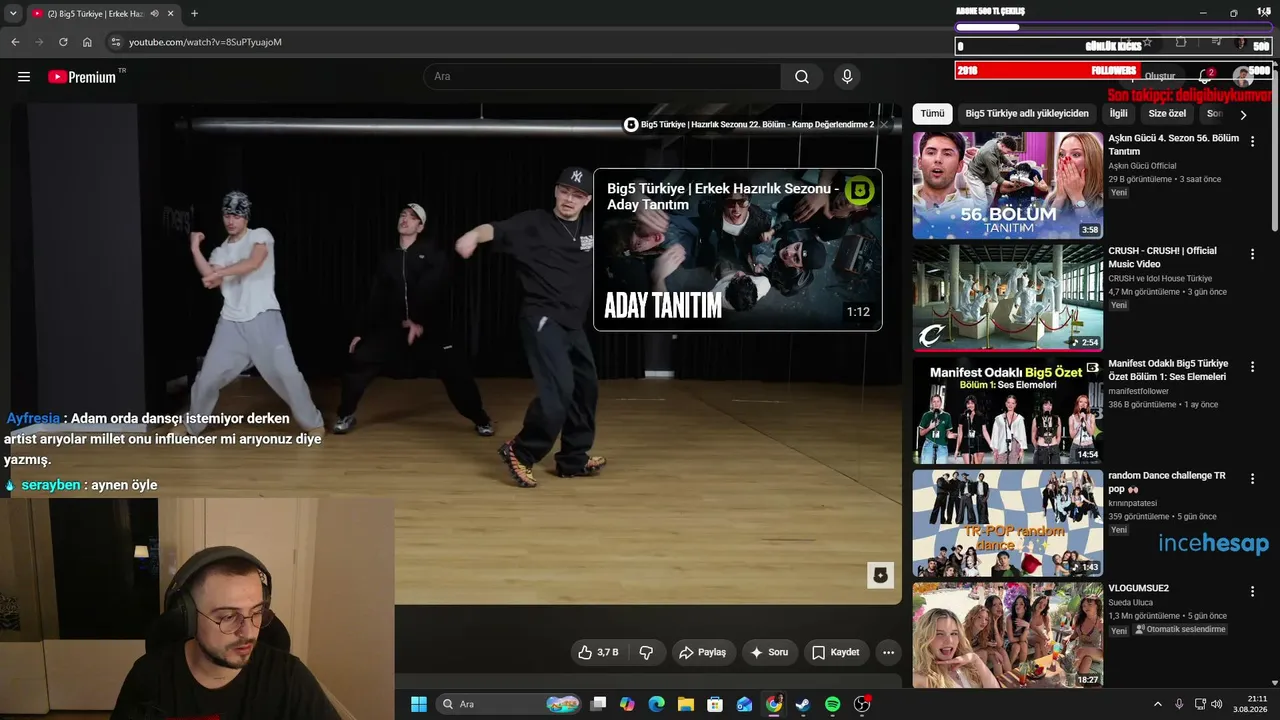Viewport: 1280px width, 720px height.
Task: Ask about the video with Soru
Action: pyautogui.click(x=770, y=652)
